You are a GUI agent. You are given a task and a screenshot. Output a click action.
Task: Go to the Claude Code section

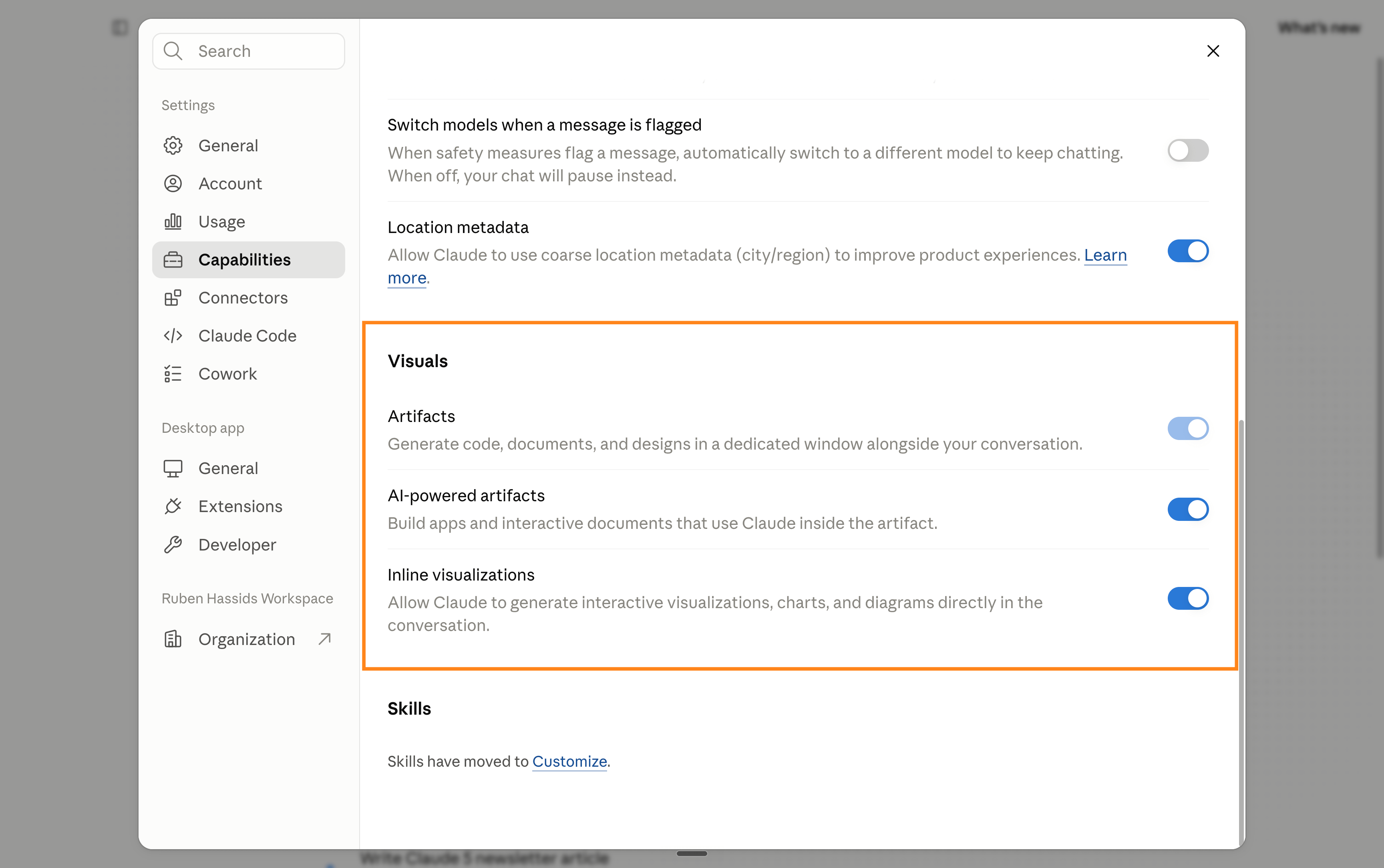coord(249,336)
